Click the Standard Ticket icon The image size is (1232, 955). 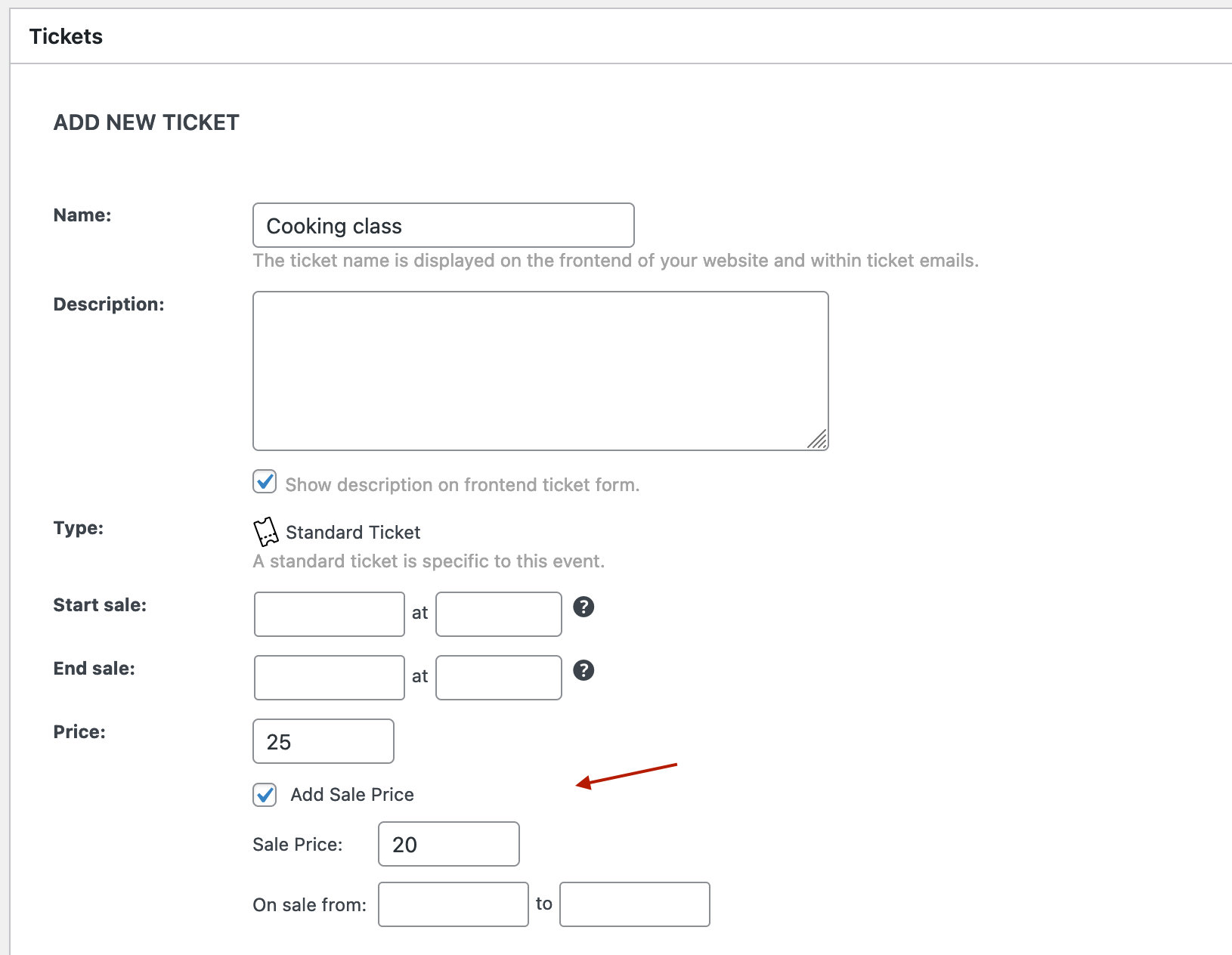(x=266, y=532)
